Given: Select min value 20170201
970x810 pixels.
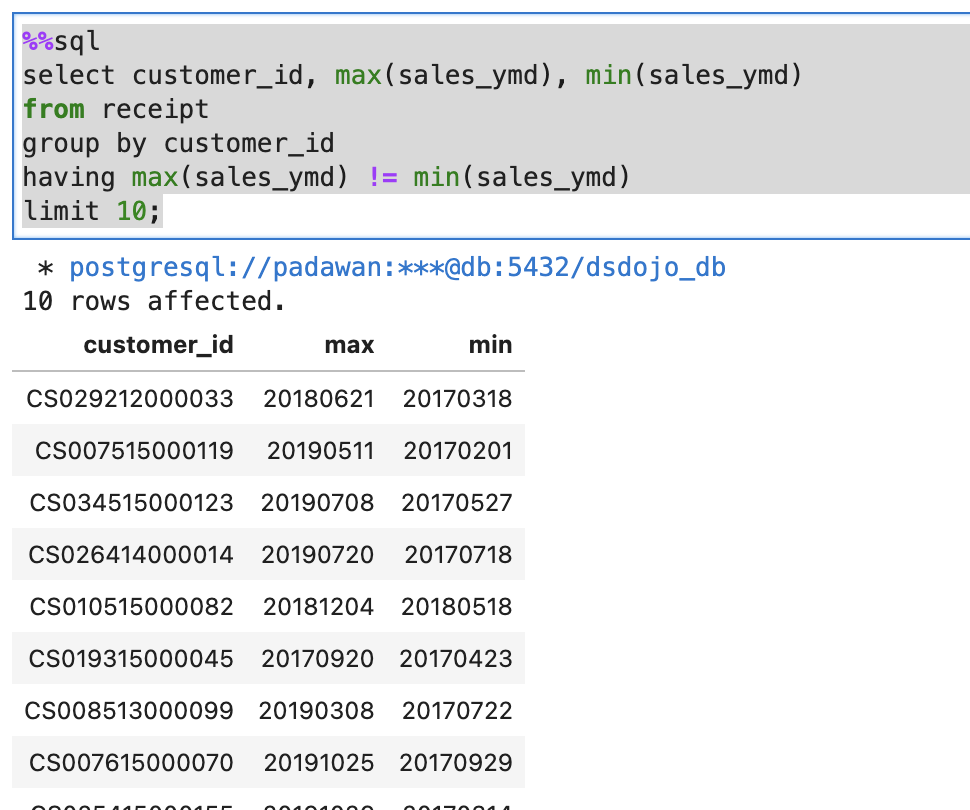Looking at the screenshot, I should click(x=458, y=450).
